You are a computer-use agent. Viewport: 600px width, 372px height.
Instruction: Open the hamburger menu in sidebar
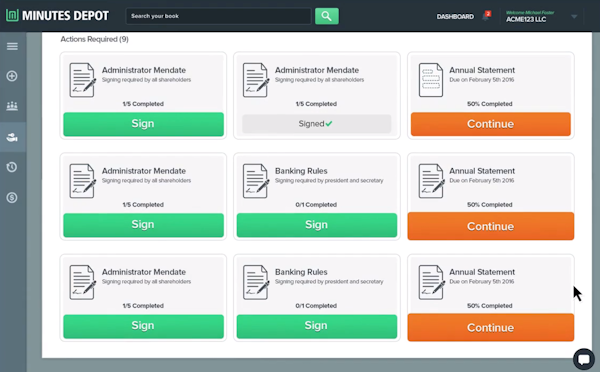tap(12, 46)
